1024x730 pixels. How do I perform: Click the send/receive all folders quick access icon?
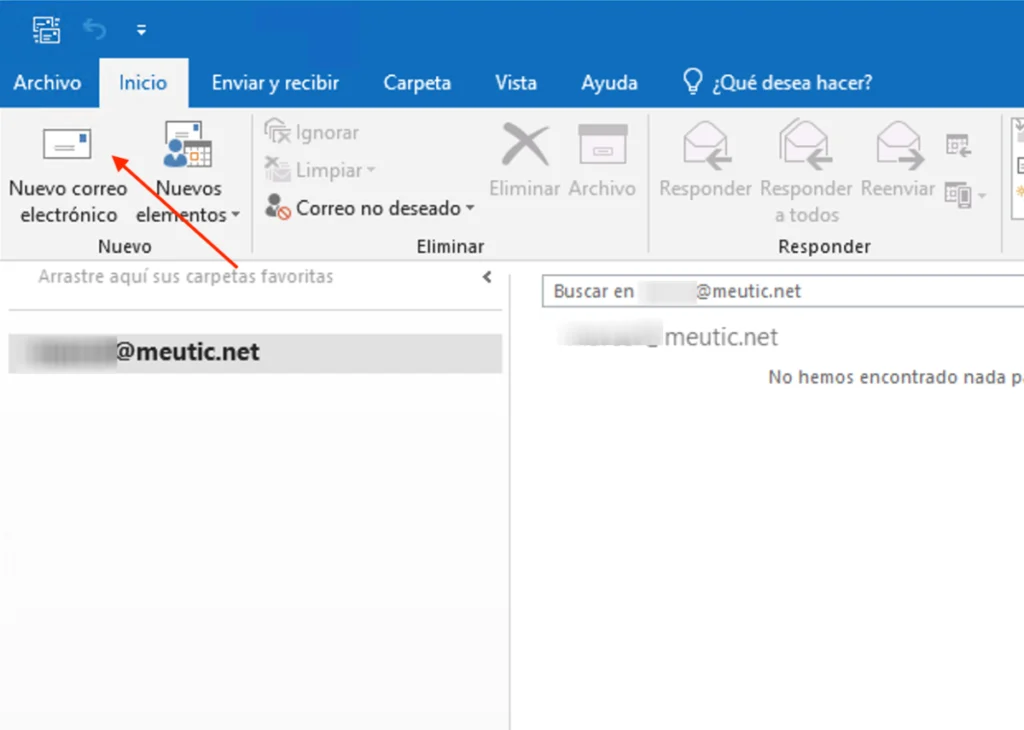pos(45,29)
